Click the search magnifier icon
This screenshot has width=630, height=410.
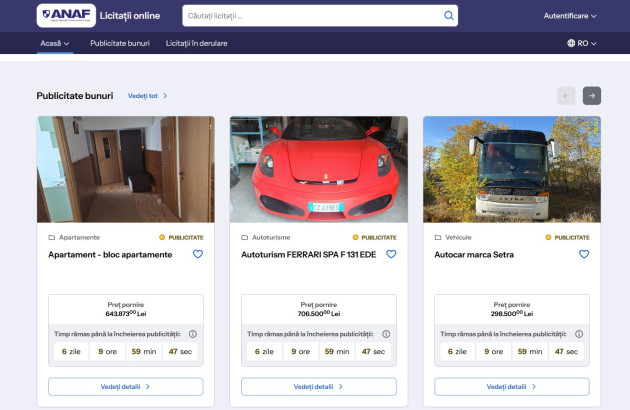[448, 16]
